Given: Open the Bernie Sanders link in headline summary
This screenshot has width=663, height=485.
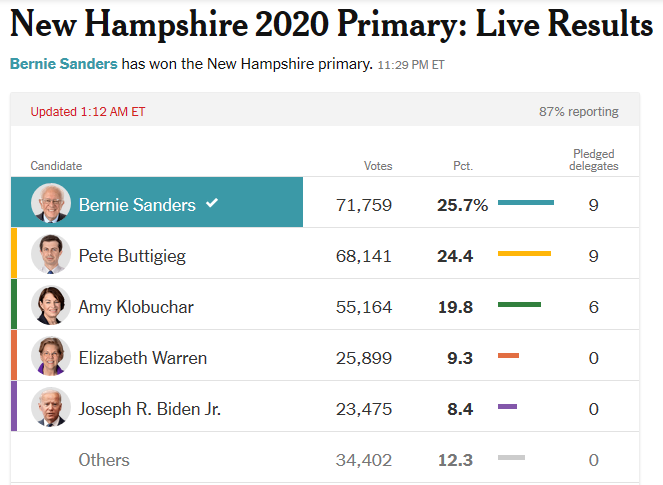Looking at the screenshot, I should [x=64, y=64].
